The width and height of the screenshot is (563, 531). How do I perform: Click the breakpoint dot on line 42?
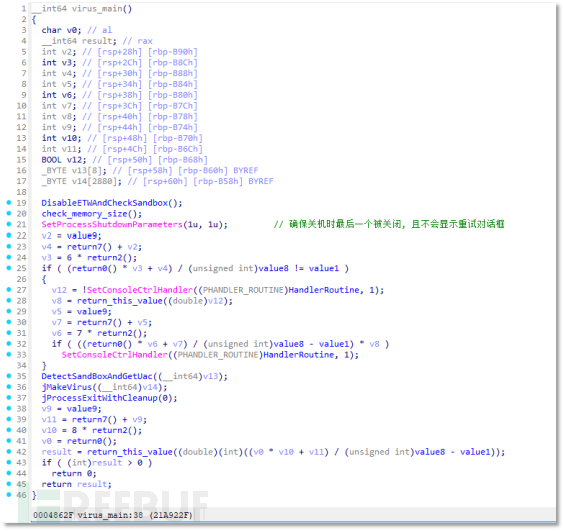point(9,452)
